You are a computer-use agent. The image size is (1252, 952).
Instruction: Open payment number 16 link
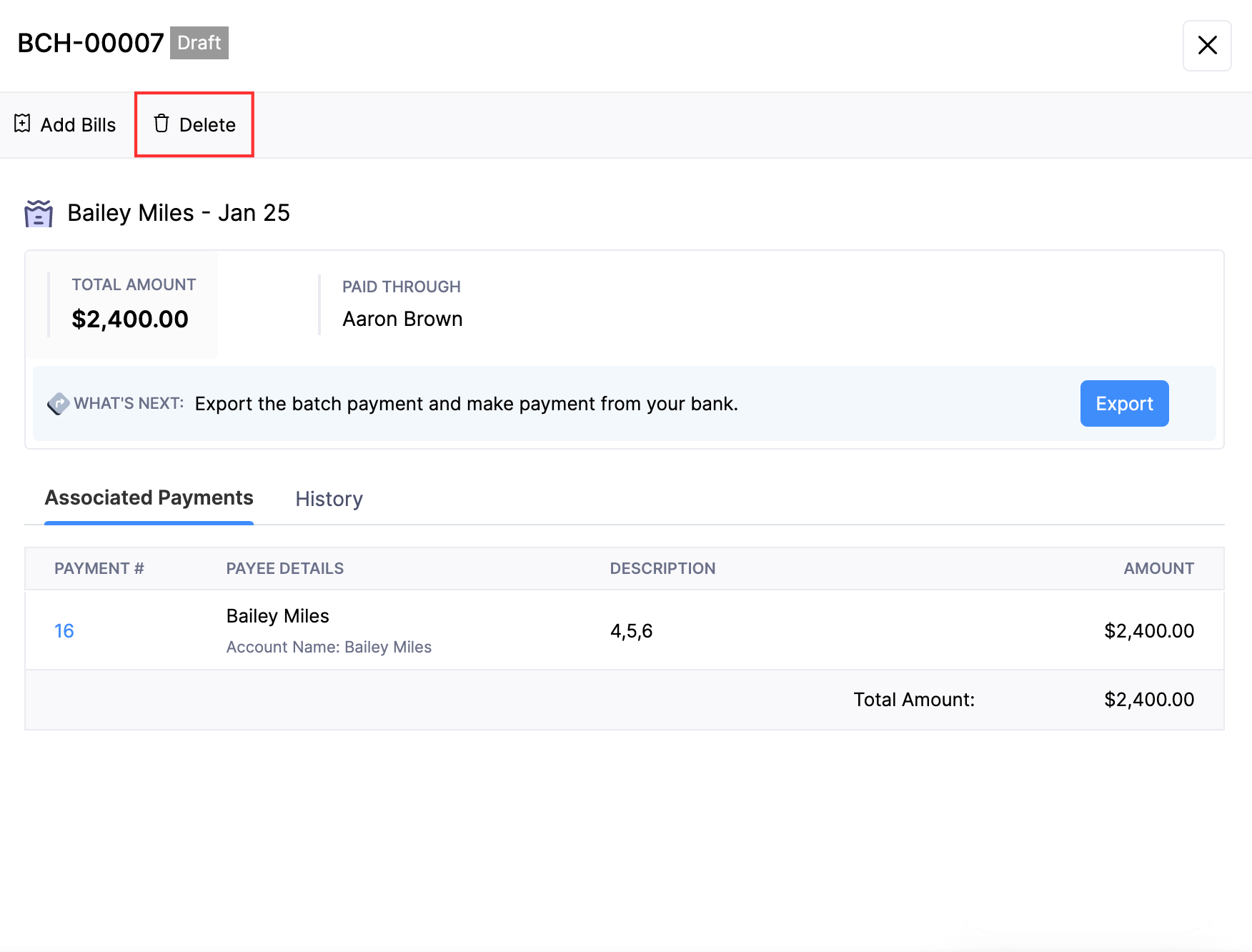(x=64, y=631)
